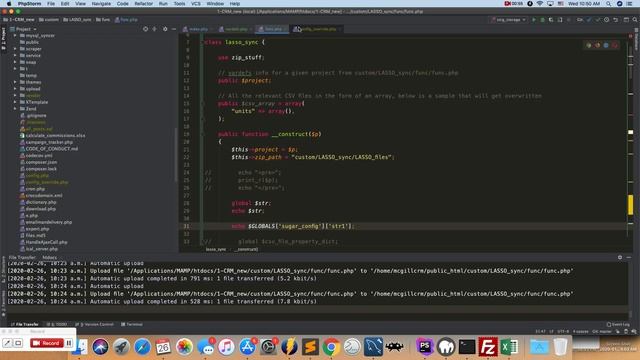Viewport: 640px width, 360px height.
Task: Open the Wi-Fi status menu
Action: pyautogui.click(x=540, y=4)
